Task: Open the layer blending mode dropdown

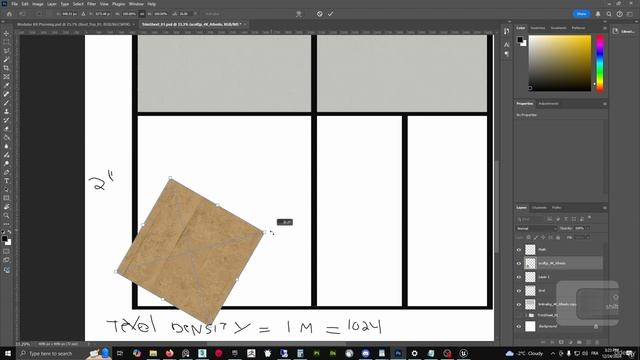Action: pos(536,229)
